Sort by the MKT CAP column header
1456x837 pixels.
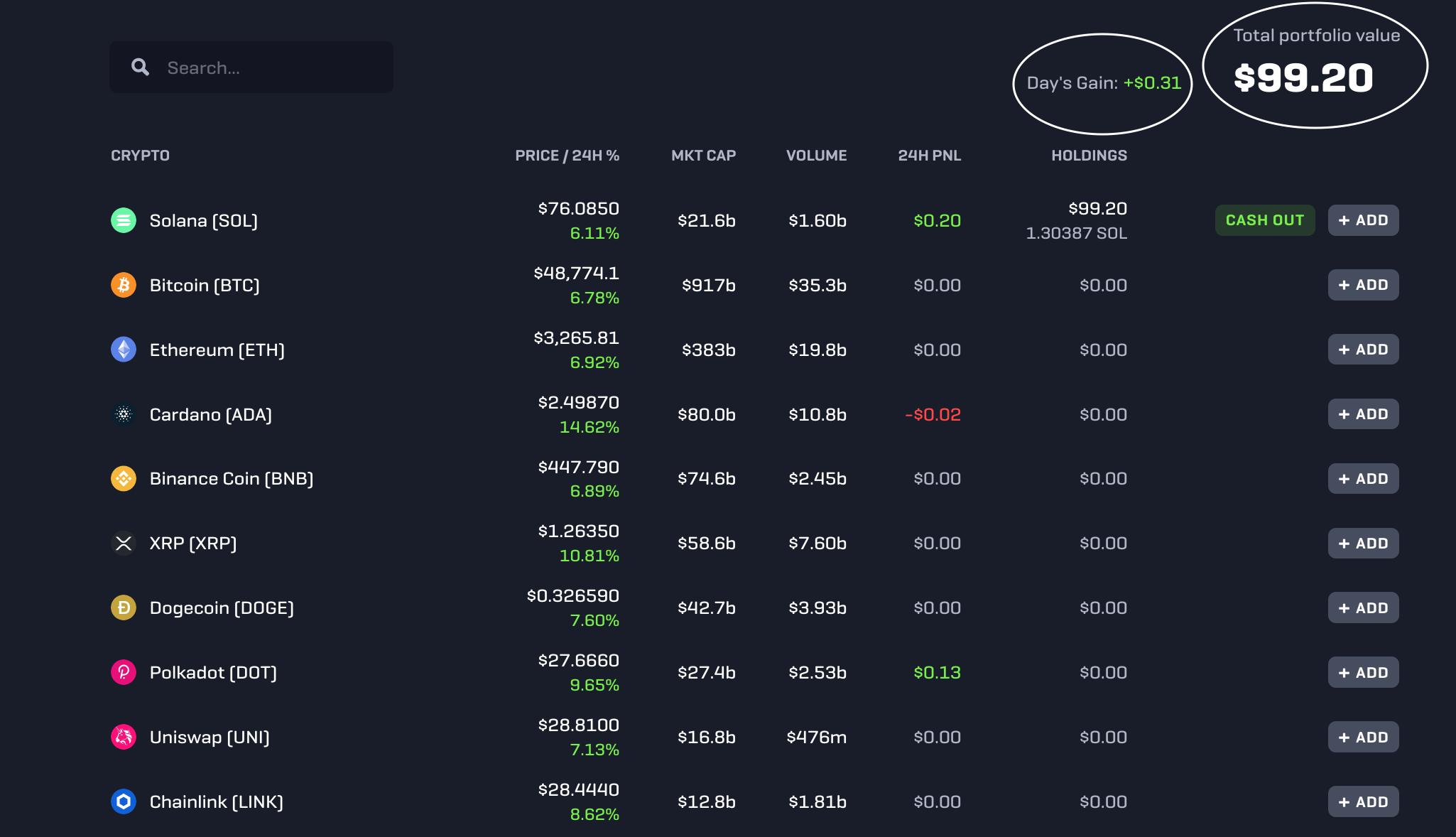point(703,156)
